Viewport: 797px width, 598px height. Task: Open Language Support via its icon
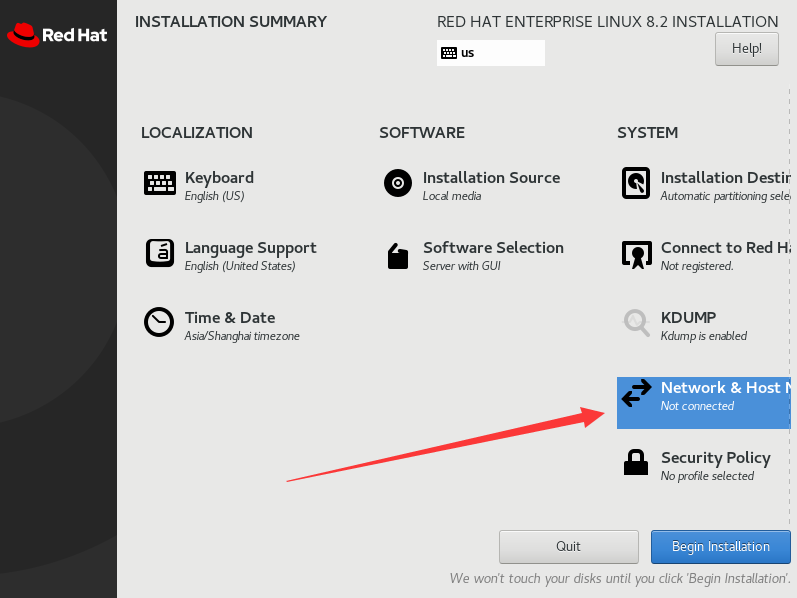coord(160,253)
